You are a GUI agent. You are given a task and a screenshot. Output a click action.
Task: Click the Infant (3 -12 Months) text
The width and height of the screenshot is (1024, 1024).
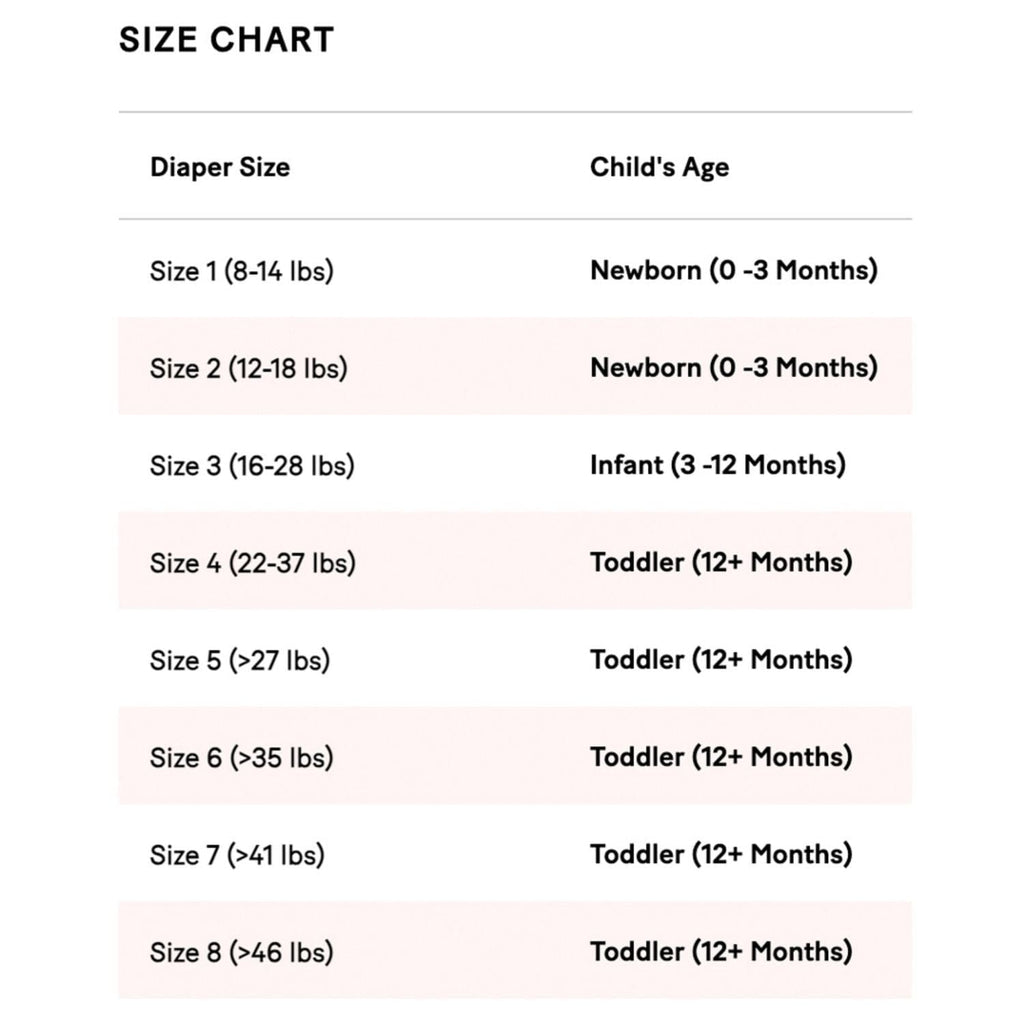point(717,465)
